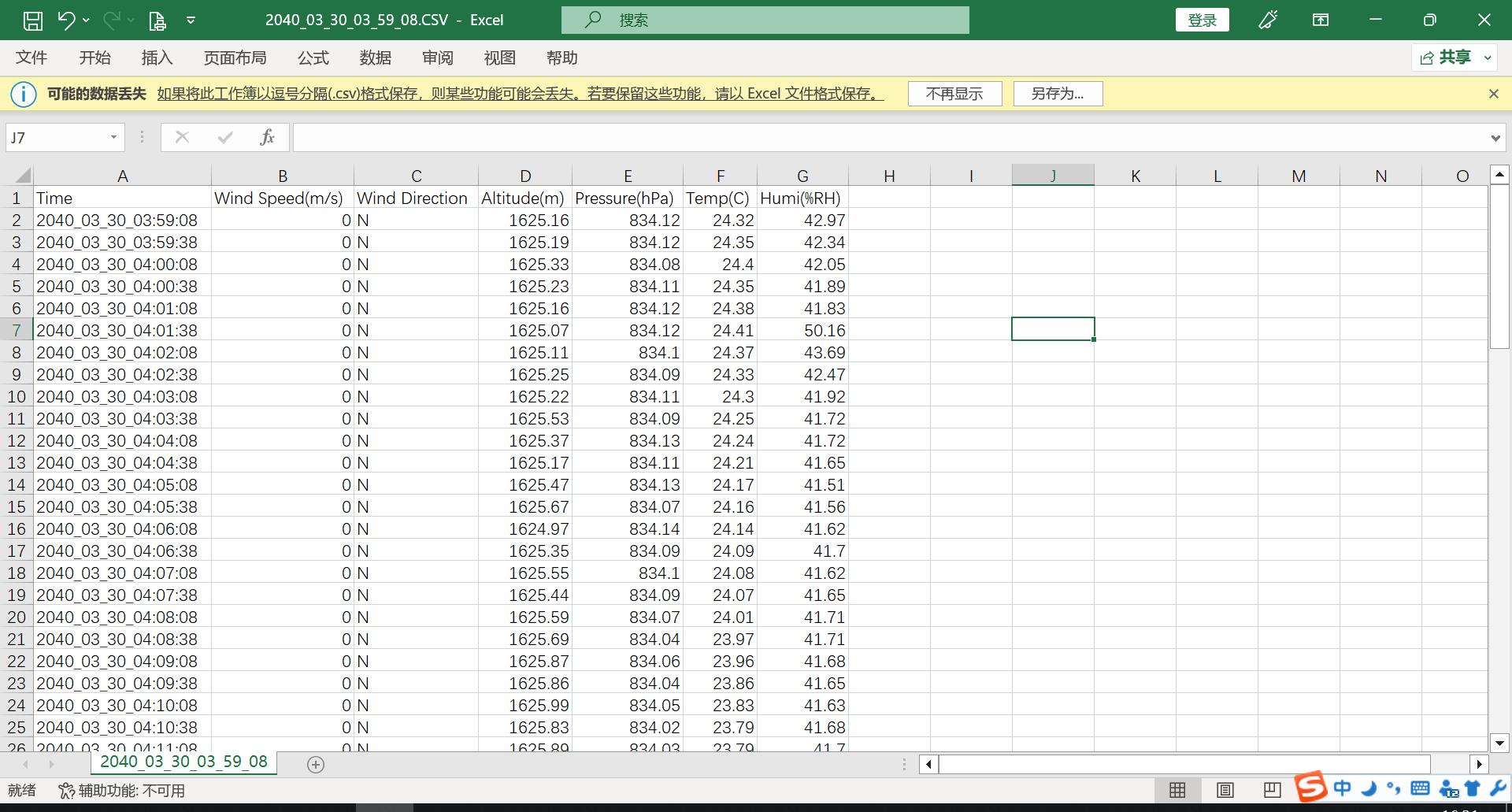
Task: Switch to Page Layout view in the status bar
Action: point(1225,790)
